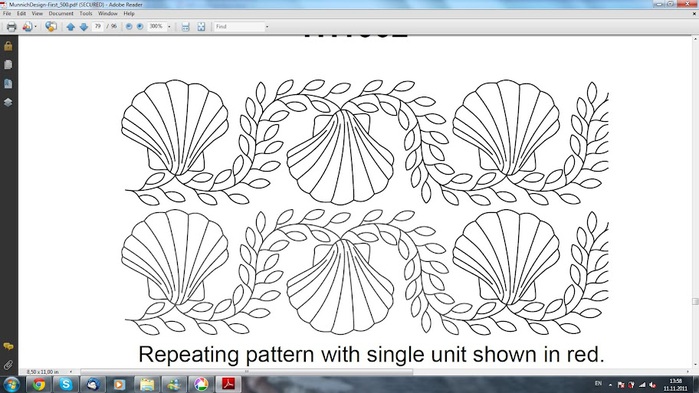Open the Bookmarks panel icon
This screenshot has width=699, height=393.
[8, 83]
